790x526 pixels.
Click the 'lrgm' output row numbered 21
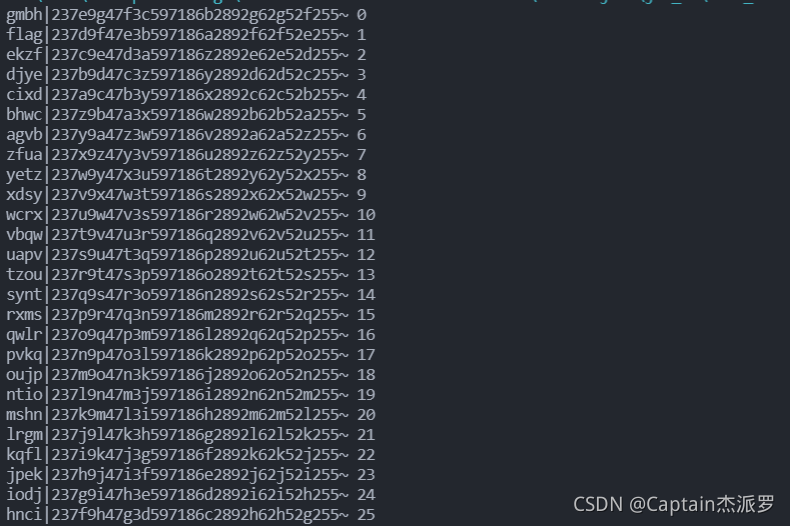(190, 435)
